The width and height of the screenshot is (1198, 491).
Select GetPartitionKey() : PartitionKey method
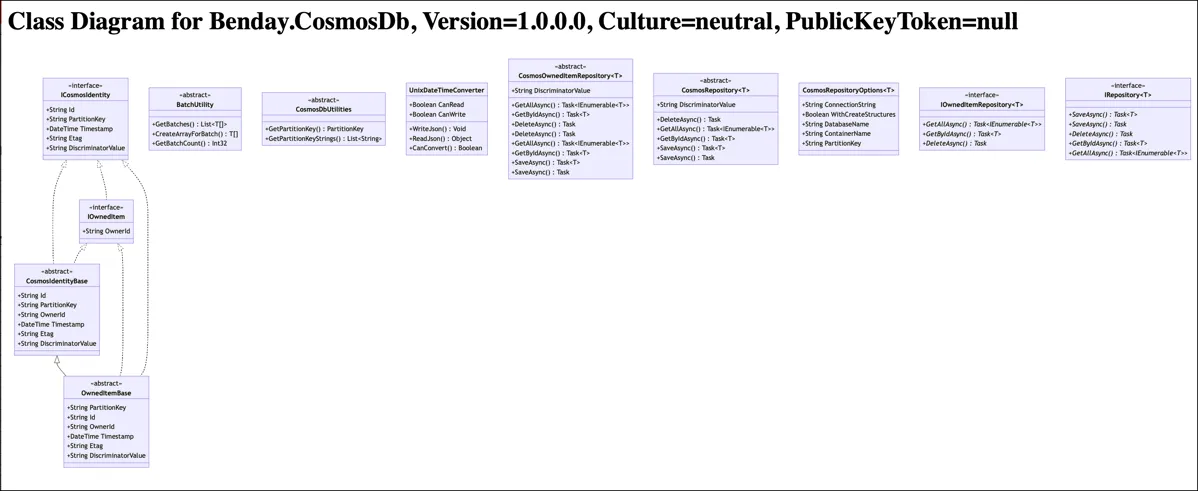click(x=315, y=129)
